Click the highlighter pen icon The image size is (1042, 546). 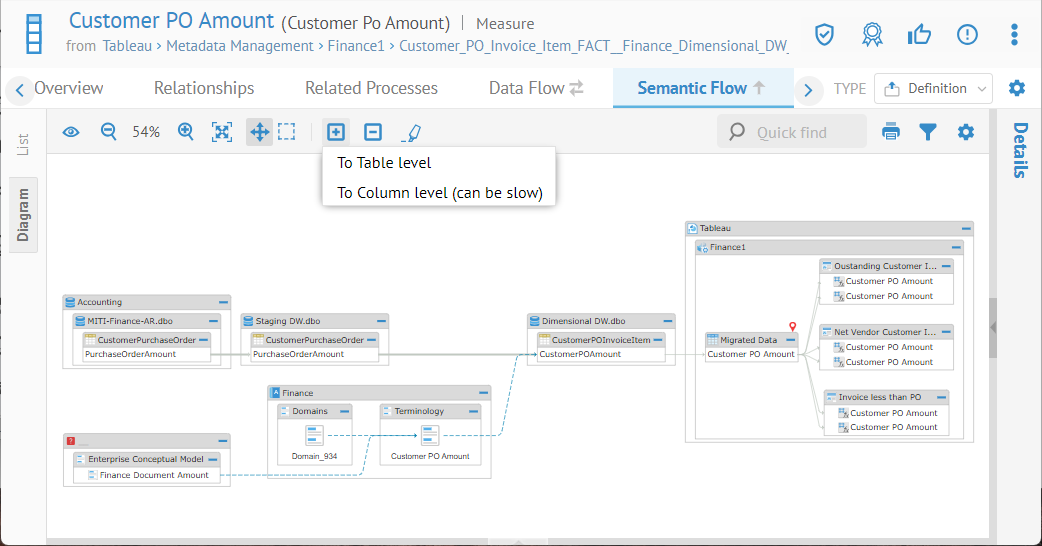(x=411, y=132)
